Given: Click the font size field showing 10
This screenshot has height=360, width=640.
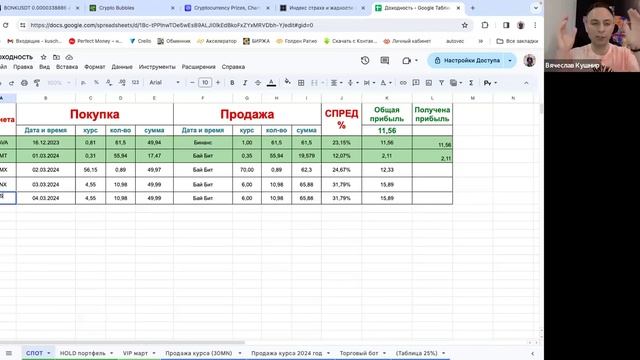Looking at the screenshot, I should pyautogui.click(x=205, y=83).
